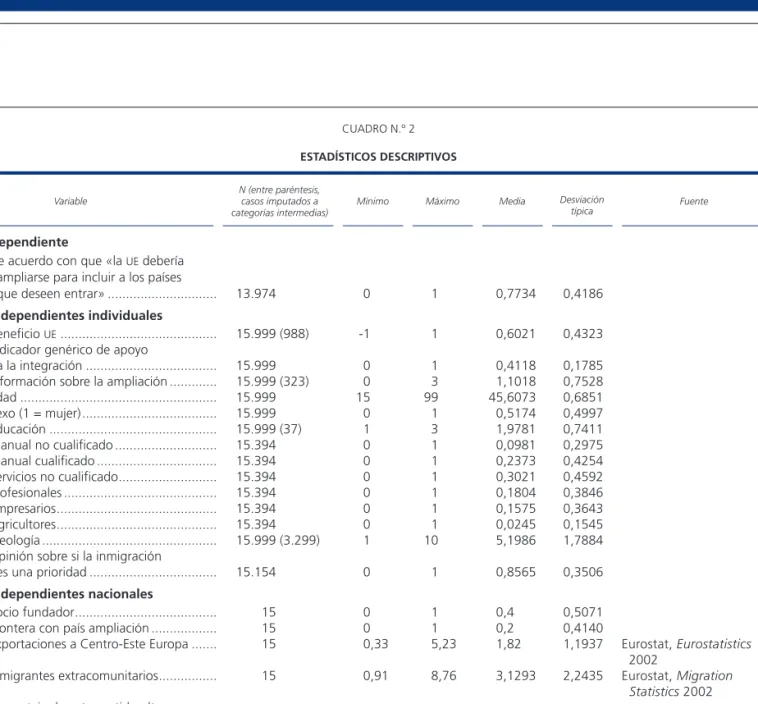Click the 'Máximo' column header
758x704 pixels.
point(442,201)
